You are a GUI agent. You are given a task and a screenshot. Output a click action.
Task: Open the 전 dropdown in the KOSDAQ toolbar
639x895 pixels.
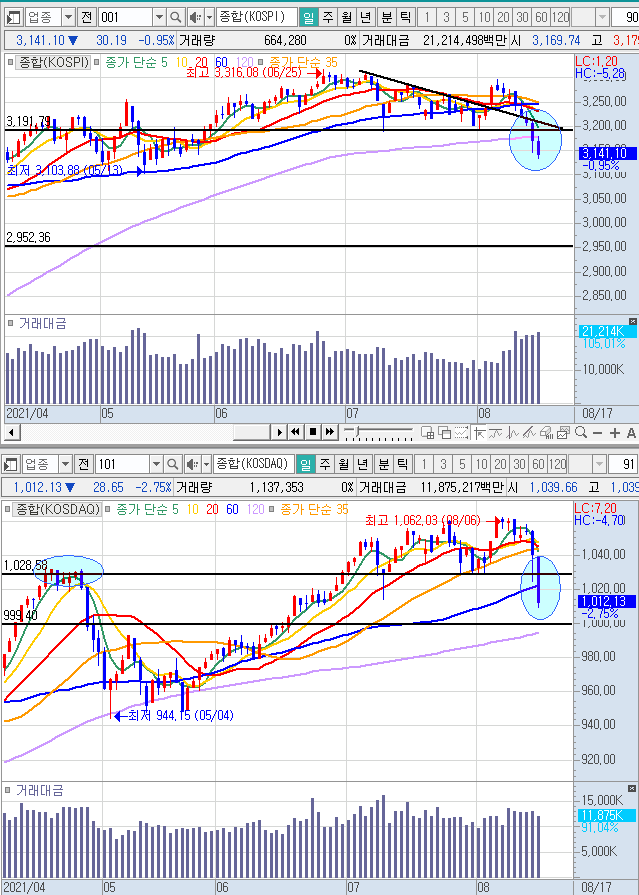87,464
